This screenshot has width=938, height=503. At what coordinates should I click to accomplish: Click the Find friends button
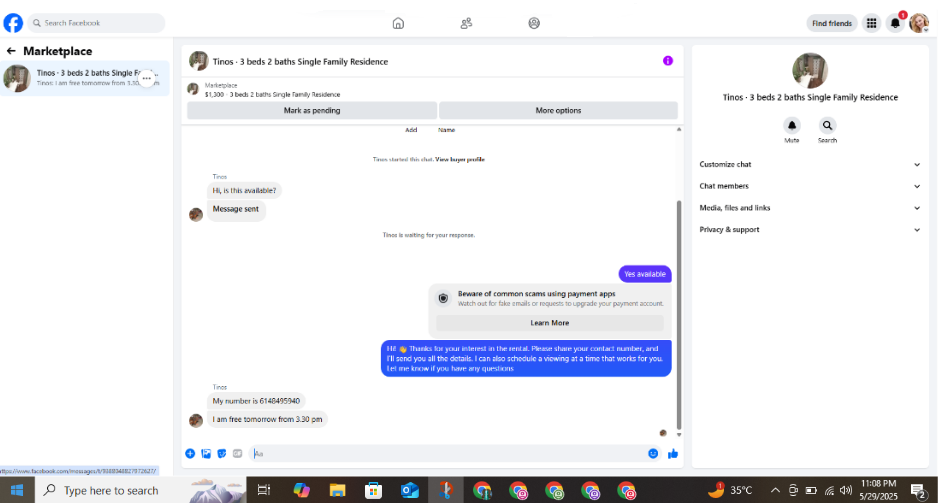pyautogui.click(x=832, y=23)
